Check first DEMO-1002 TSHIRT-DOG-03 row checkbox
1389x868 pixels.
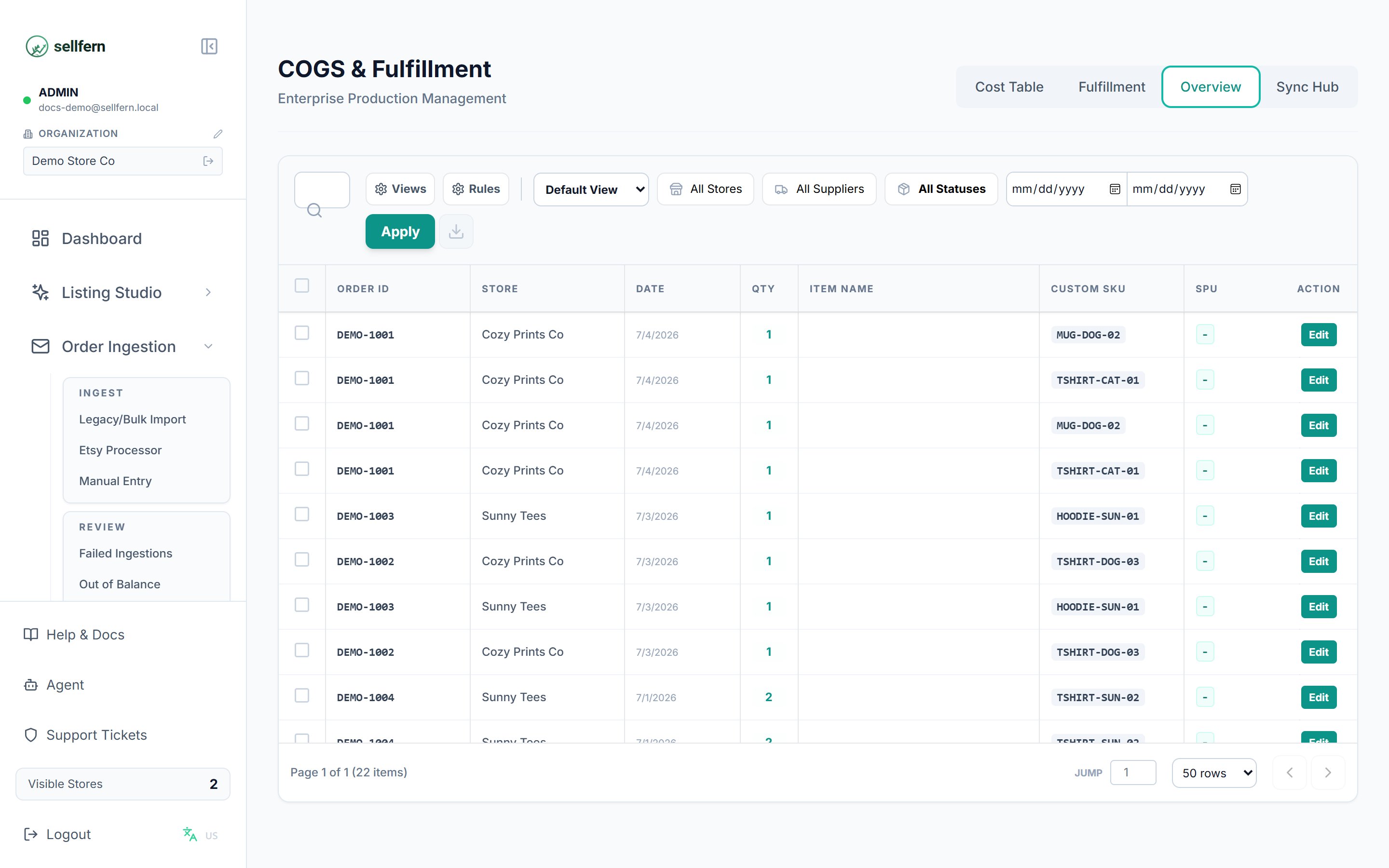(x=302, y=560)
